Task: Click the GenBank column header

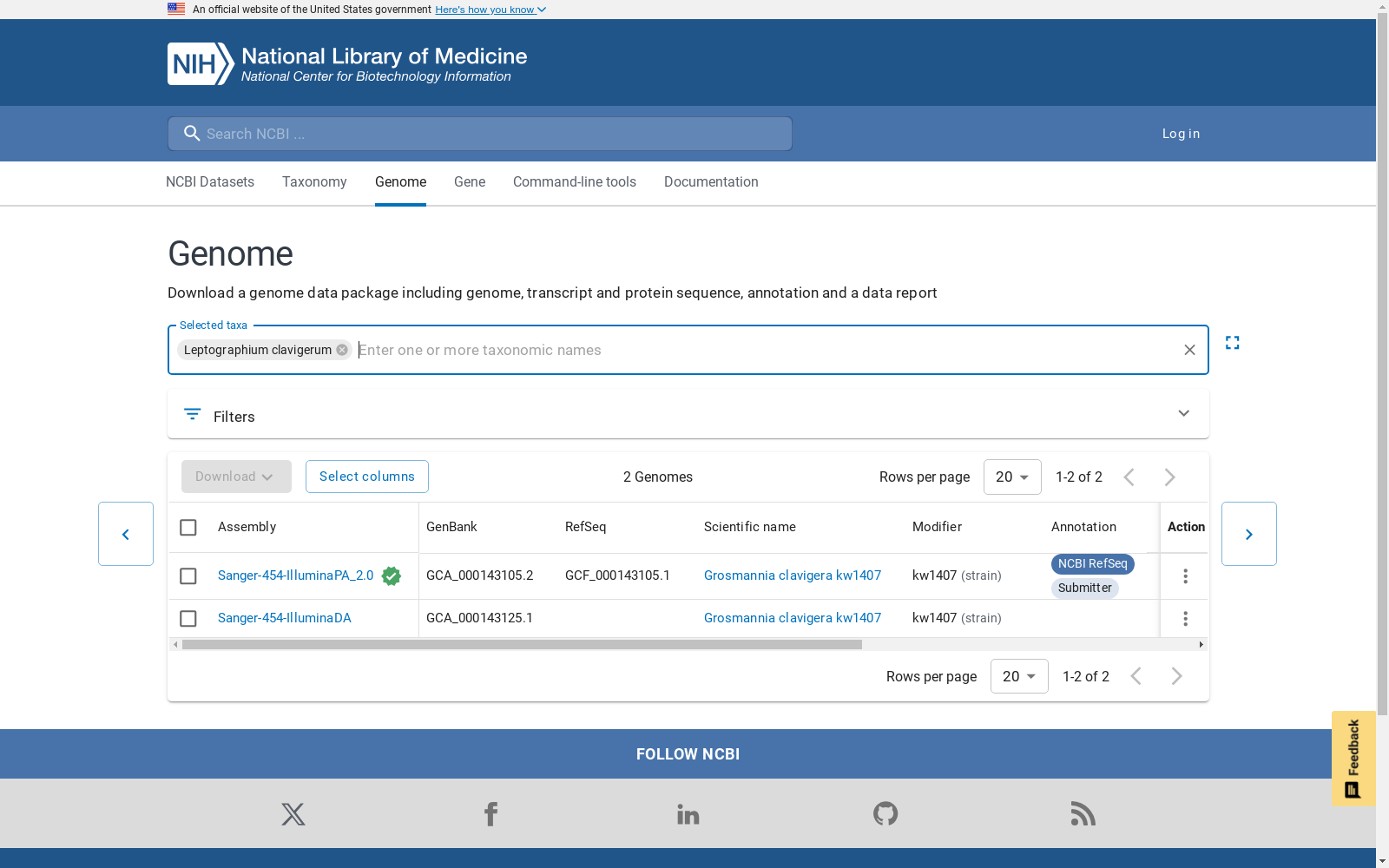Action: coord(451,527)
